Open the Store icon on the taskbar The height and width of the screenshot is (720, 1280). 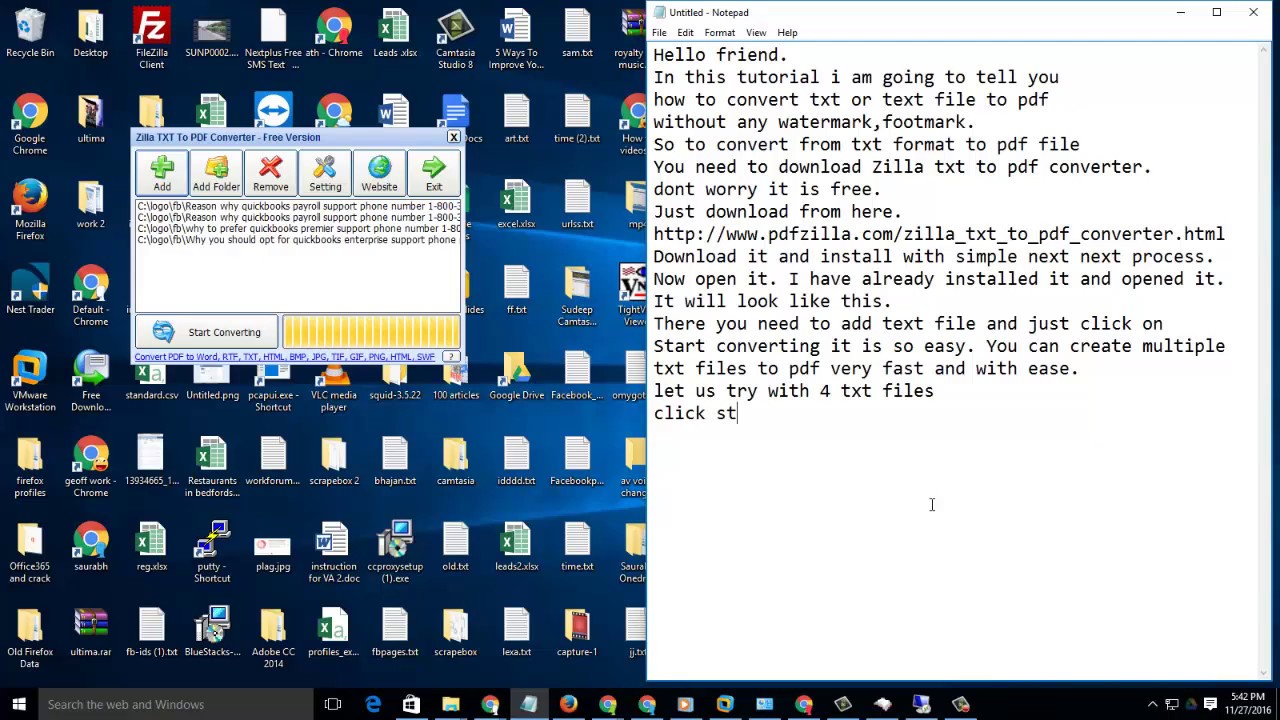coord(411,704)
